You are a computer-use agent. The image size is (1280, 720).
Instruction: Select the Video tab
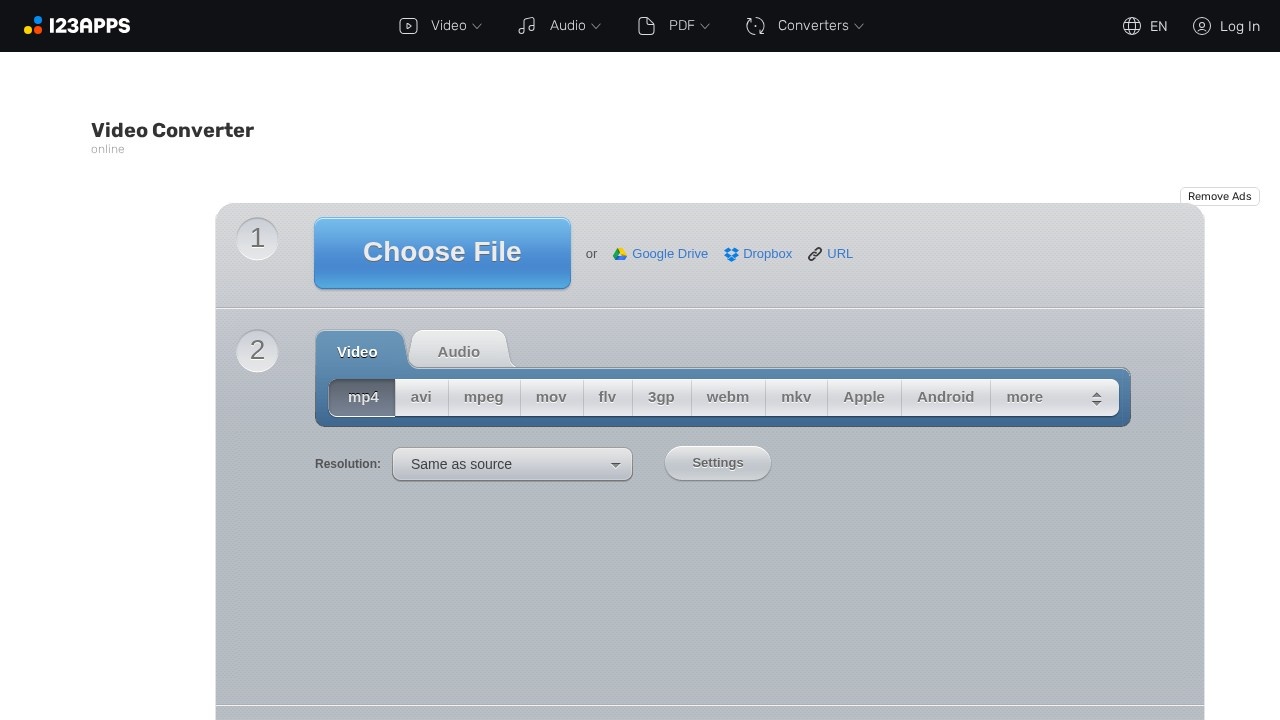coord(357,351)
